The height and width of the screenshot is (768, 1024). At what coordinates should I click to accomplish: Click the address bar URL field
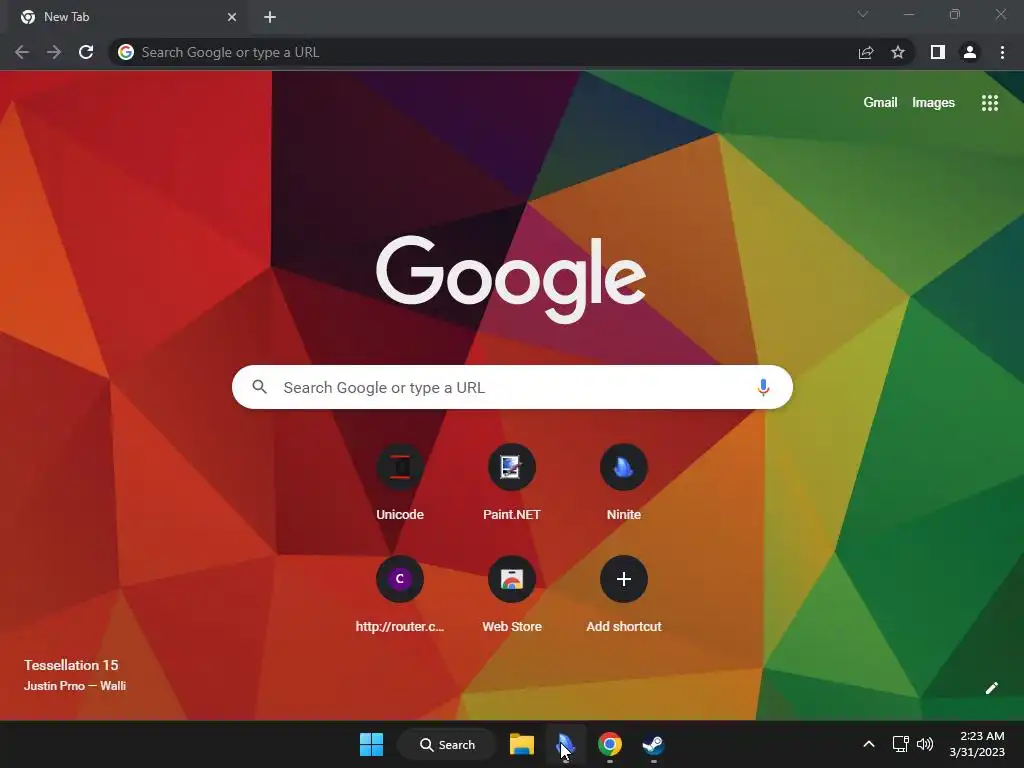click(485, 52)
